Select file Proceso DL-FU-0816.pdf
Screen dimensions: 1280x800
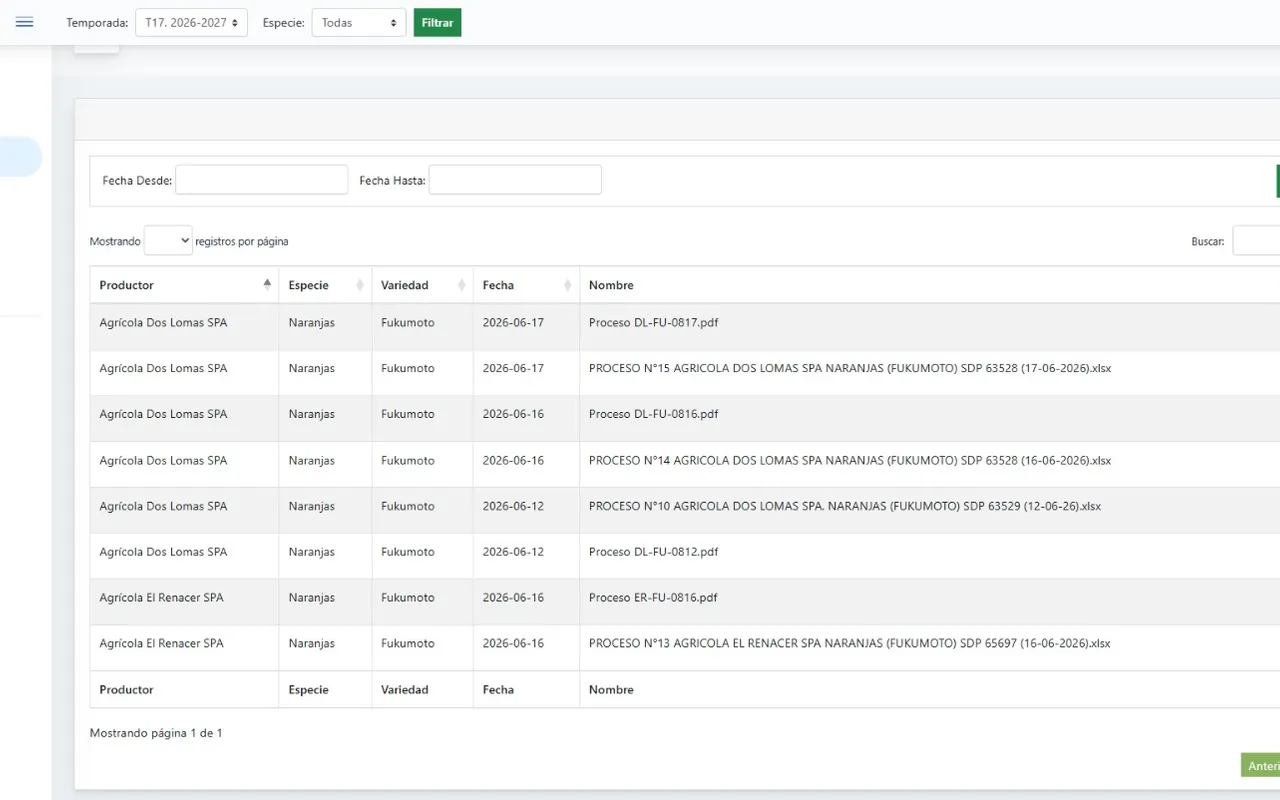[x=654, y=414]
